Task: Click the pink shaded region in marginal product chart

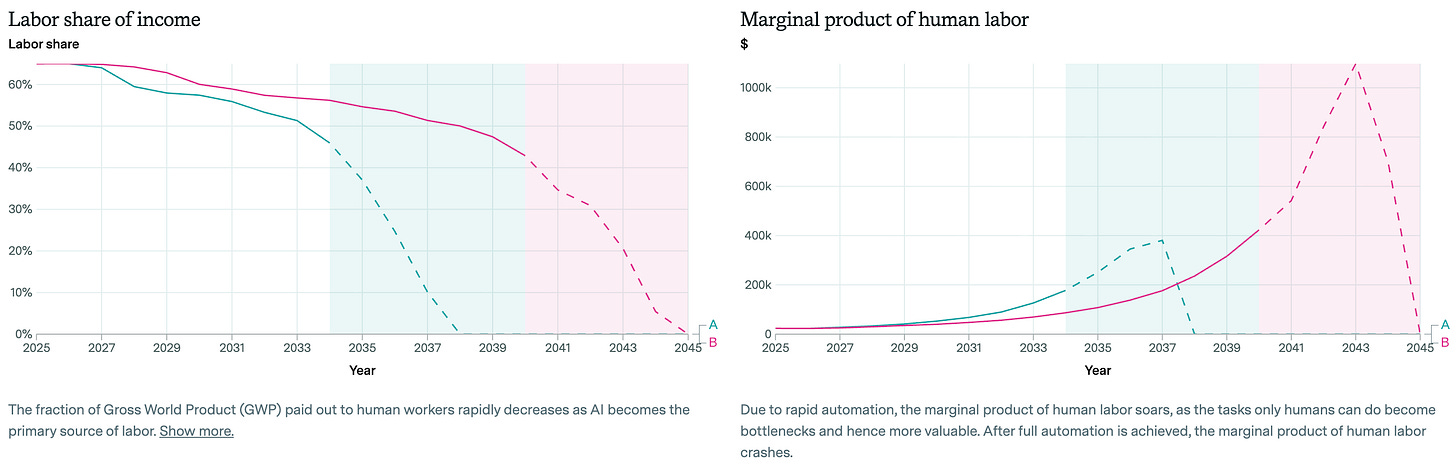Action: coord(1340,198)
